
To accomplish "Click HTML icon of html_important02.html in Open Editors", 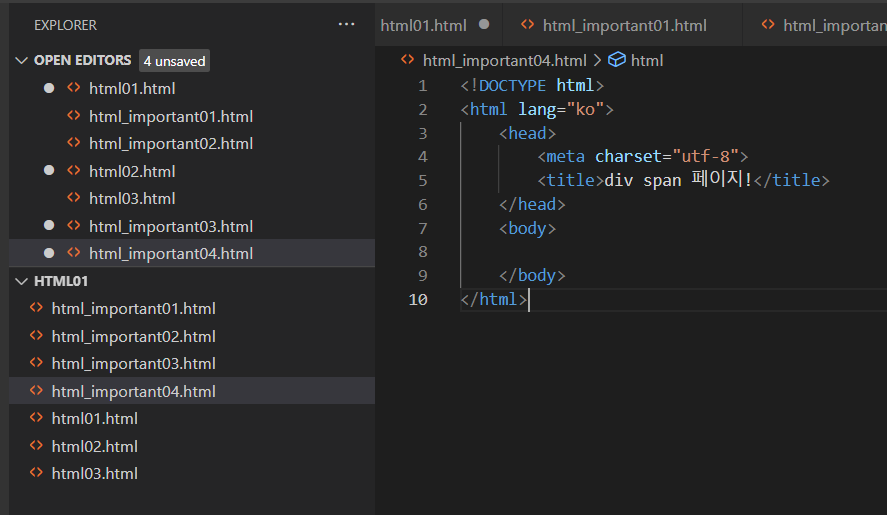I will [74, 142].
